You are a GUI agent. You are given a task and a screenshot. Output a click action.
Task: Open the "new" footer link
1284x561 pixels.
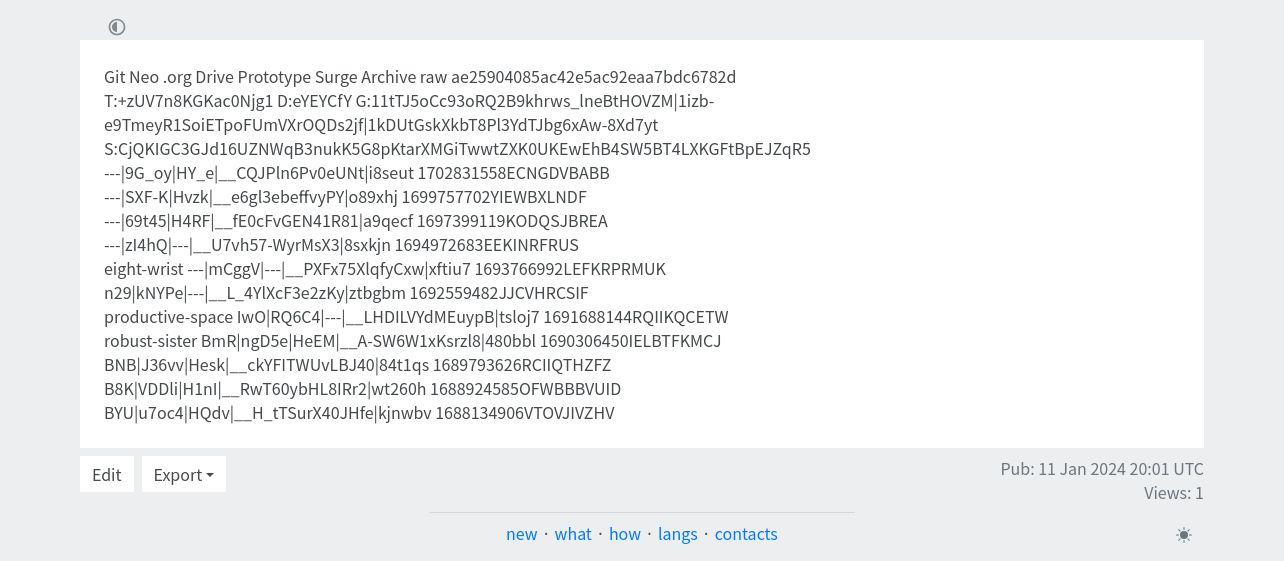click(521, 534)
